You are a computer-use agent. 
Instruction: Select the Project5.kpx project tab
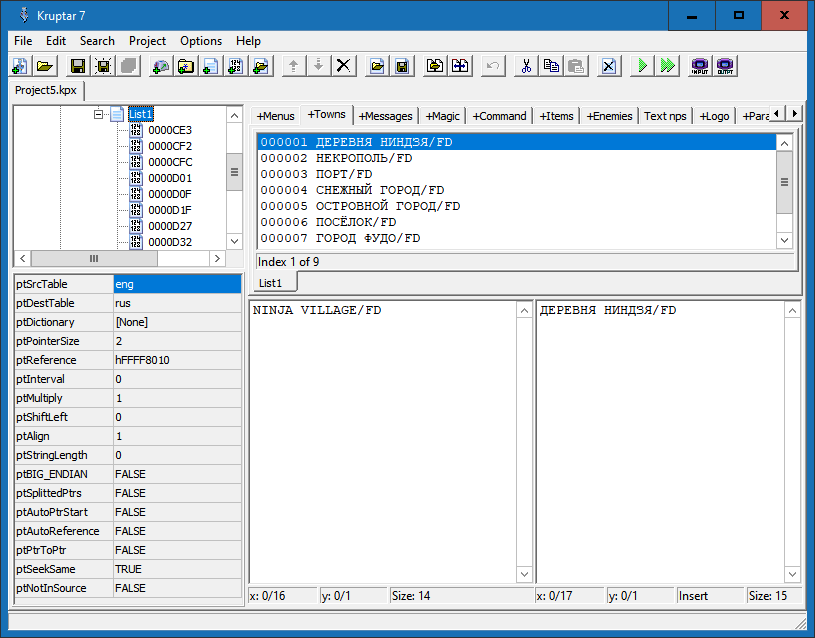click(x=46, y=90)
